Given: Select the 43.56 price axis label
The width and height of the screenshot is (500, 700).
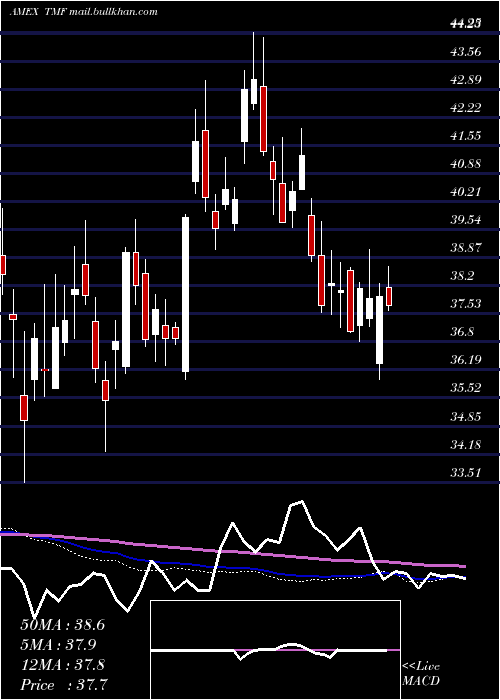Looking at the screenshot, I should tap(466, 52).
